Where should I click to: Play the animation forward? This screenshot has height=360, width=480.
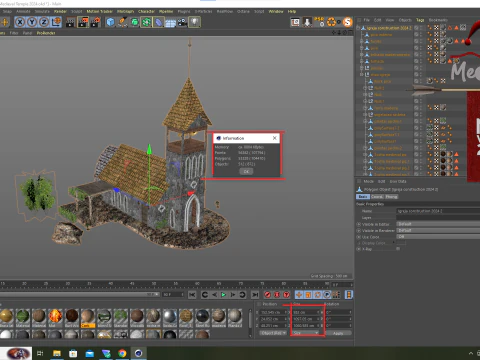224,295
